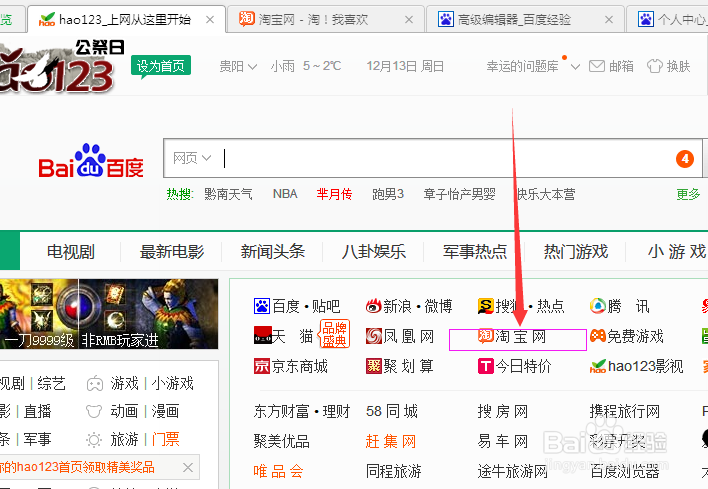Open 途牛旅游网 link
This screenshot has width=708, height=489.
tap(512, 471)
